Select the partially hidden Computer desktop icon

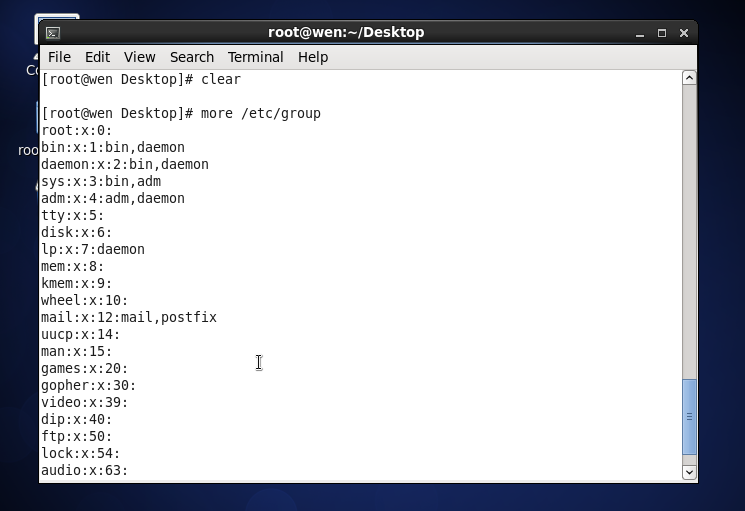32,70
